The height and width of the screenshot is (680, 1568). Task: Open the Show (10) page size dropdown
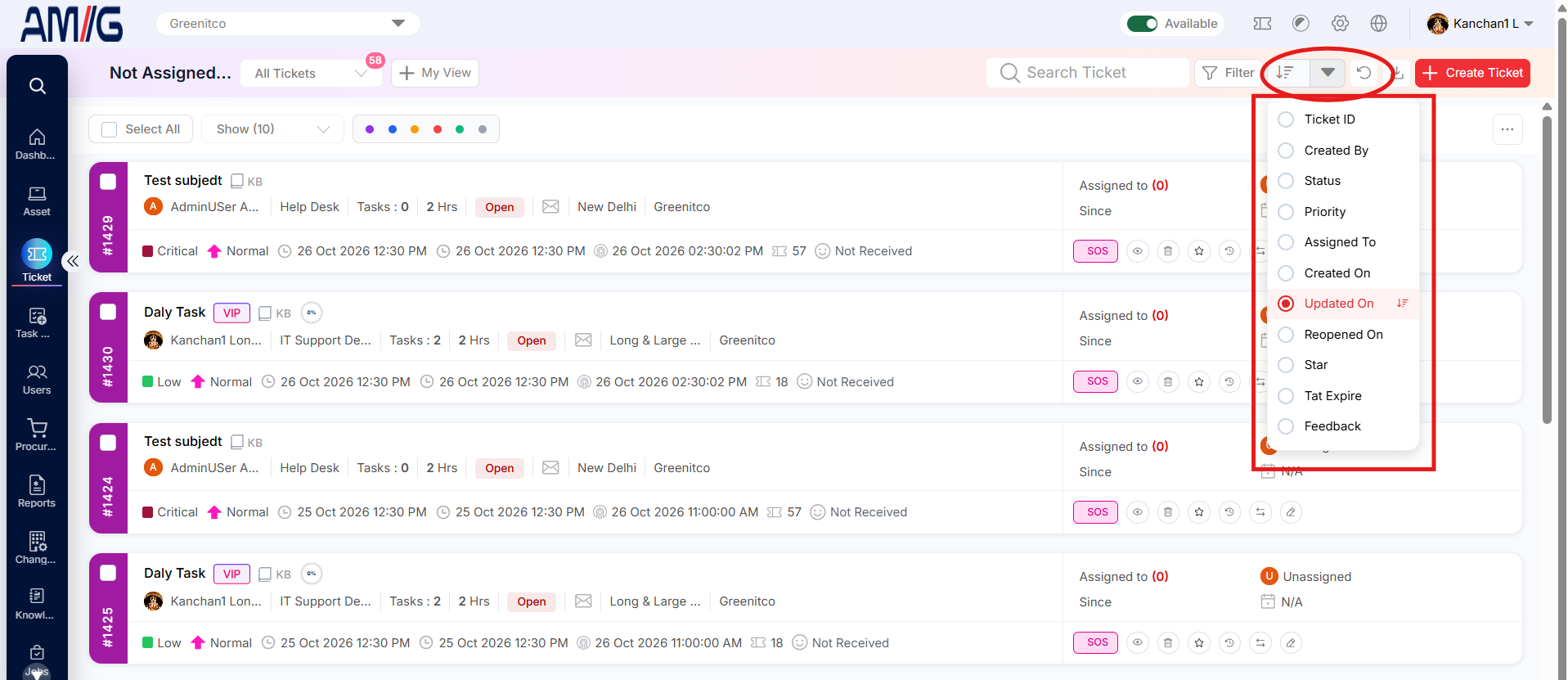point(272,129)
